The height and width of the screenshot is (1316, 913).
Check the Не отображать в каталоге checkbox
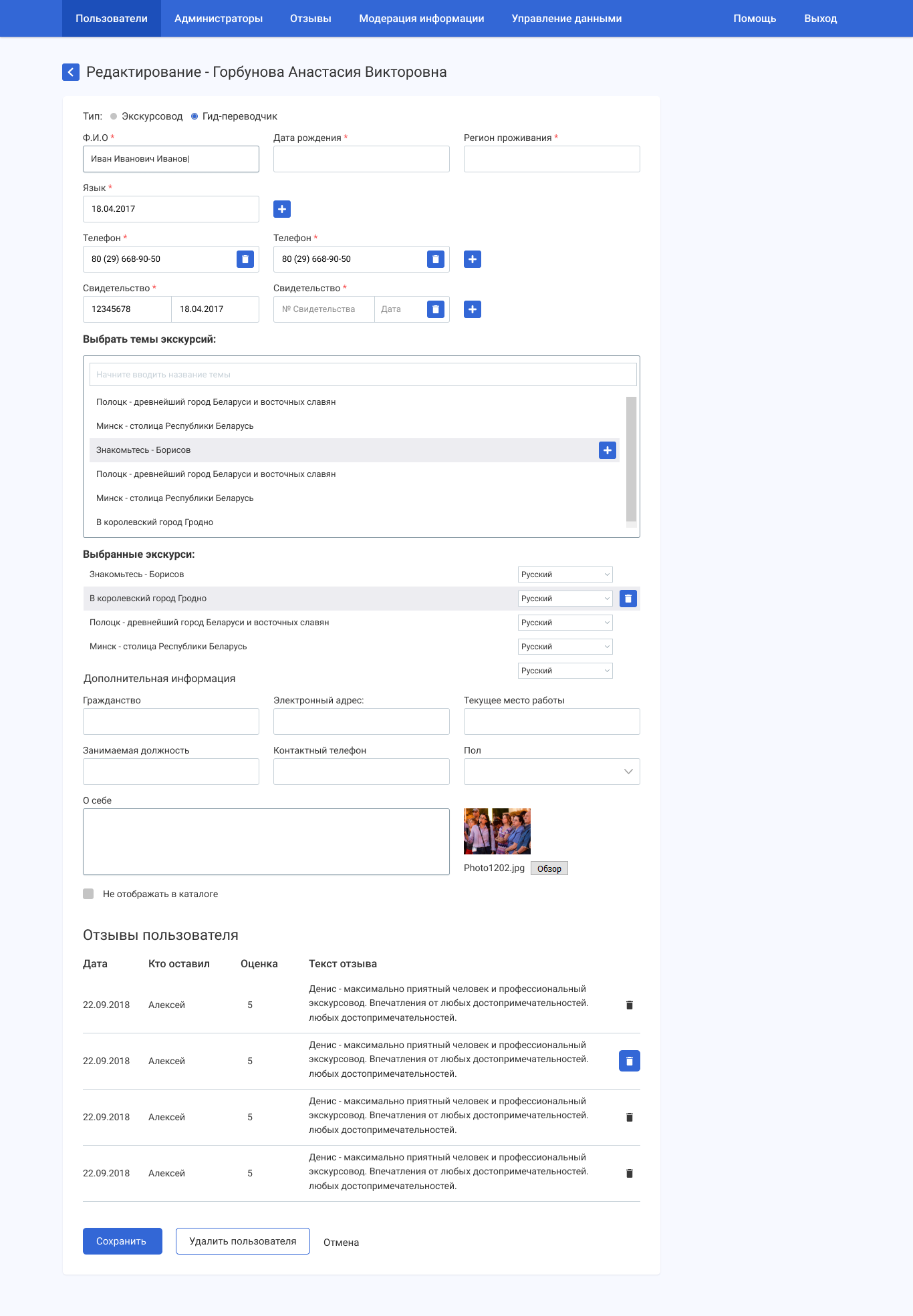click(x=88, y=894)
